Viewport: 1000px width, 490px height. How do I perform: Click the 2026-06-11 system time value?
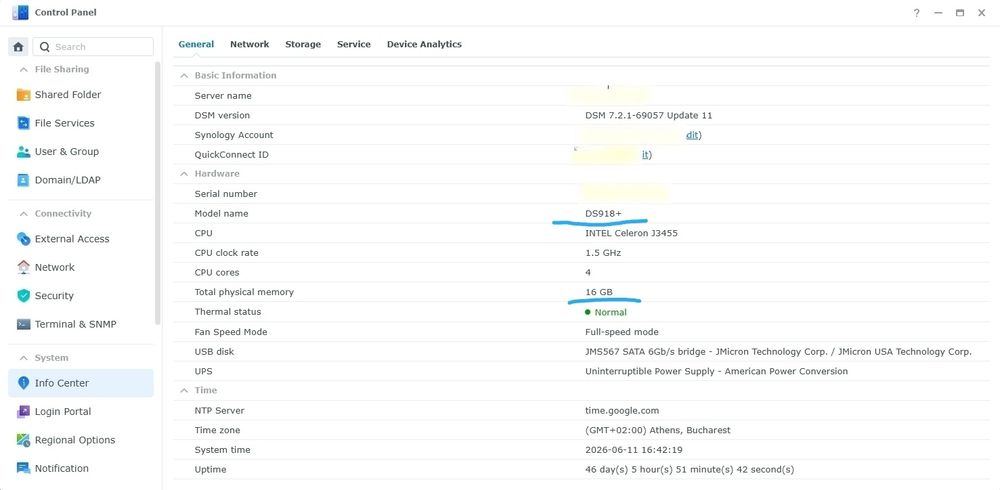pyautogui.click(x=634, y=450)
